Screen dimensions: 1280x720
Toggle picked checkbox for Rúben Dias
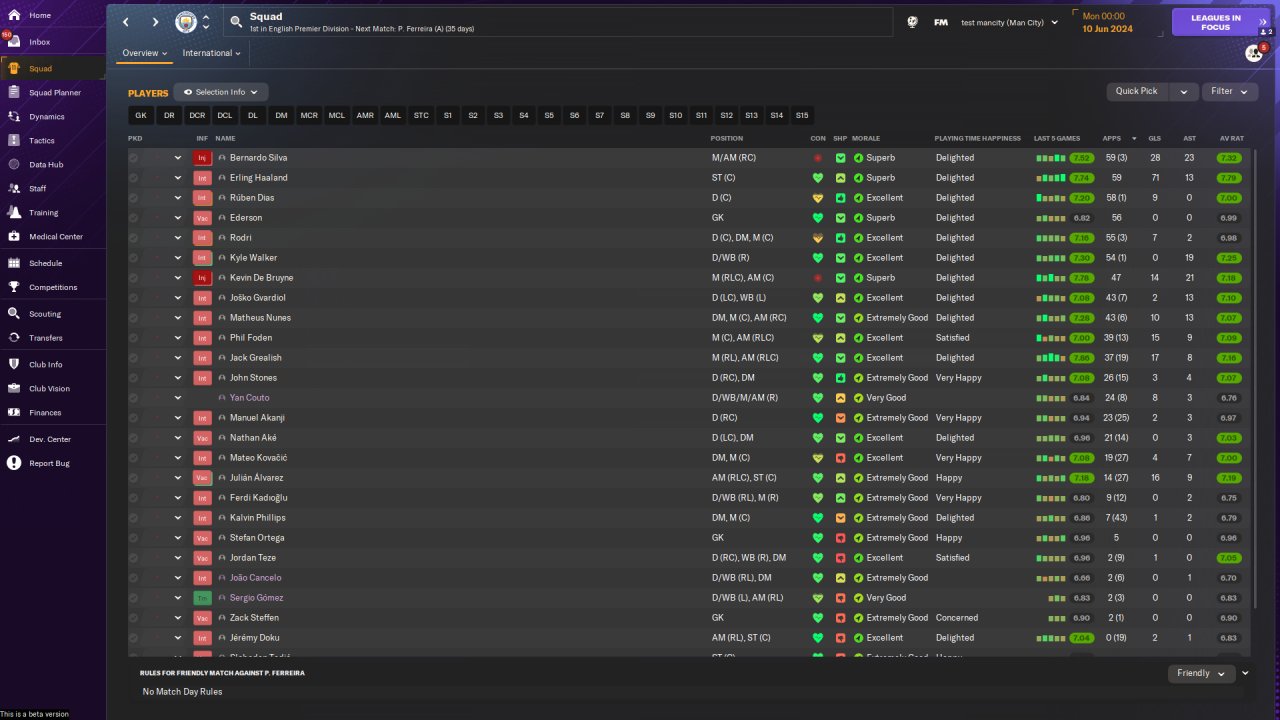pyautogui.click(x=134, y=198)
